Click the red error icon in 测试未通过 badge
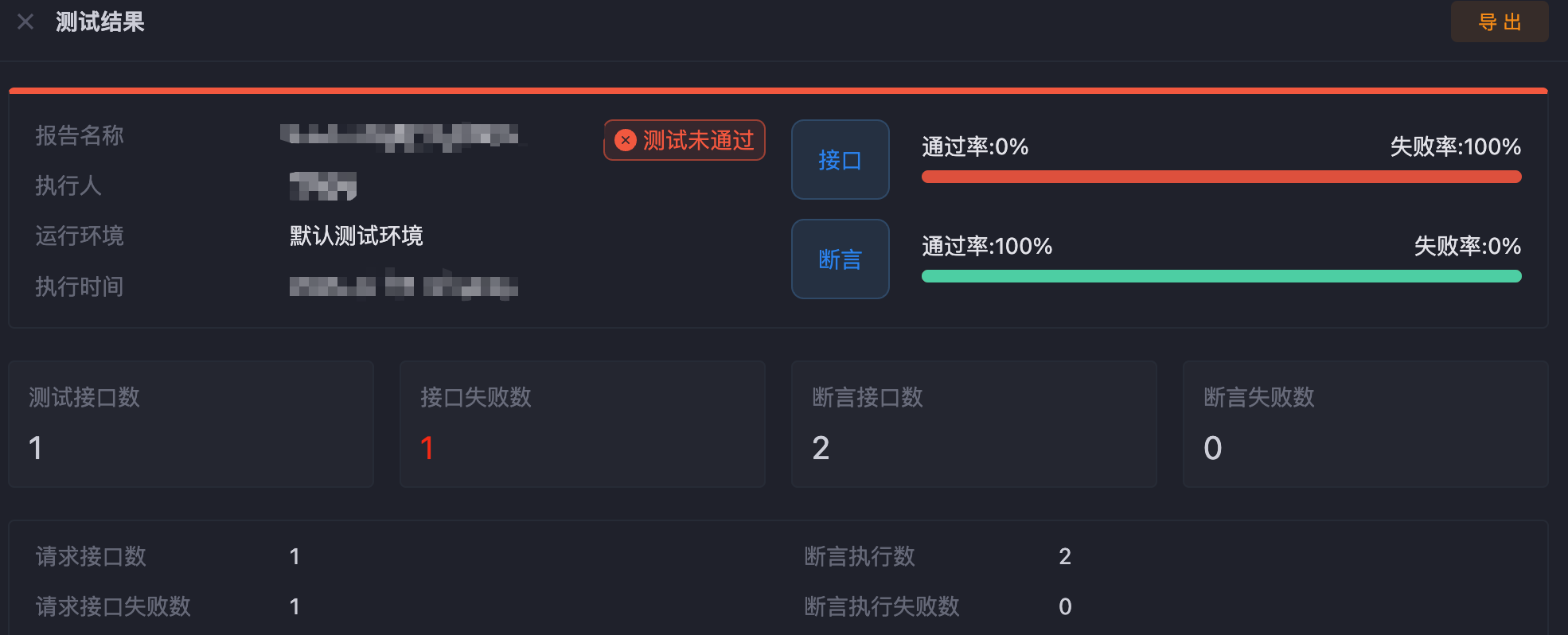 tap(626, 140)
